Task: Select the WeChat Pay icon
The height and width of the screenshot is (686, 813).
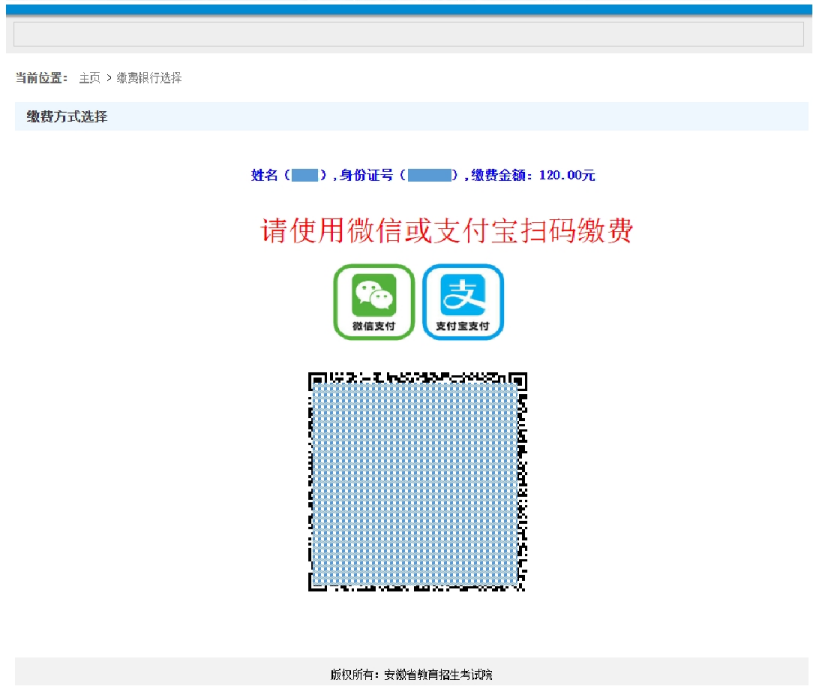Action: click(x=374, y=302)
